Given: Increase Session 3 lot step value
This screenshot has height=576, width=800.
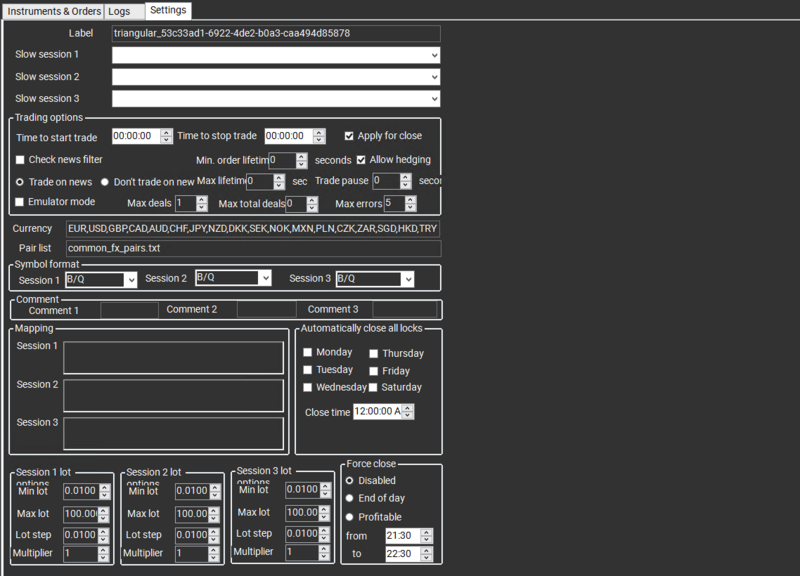Looking at the screenshot, I should (324, 528).
